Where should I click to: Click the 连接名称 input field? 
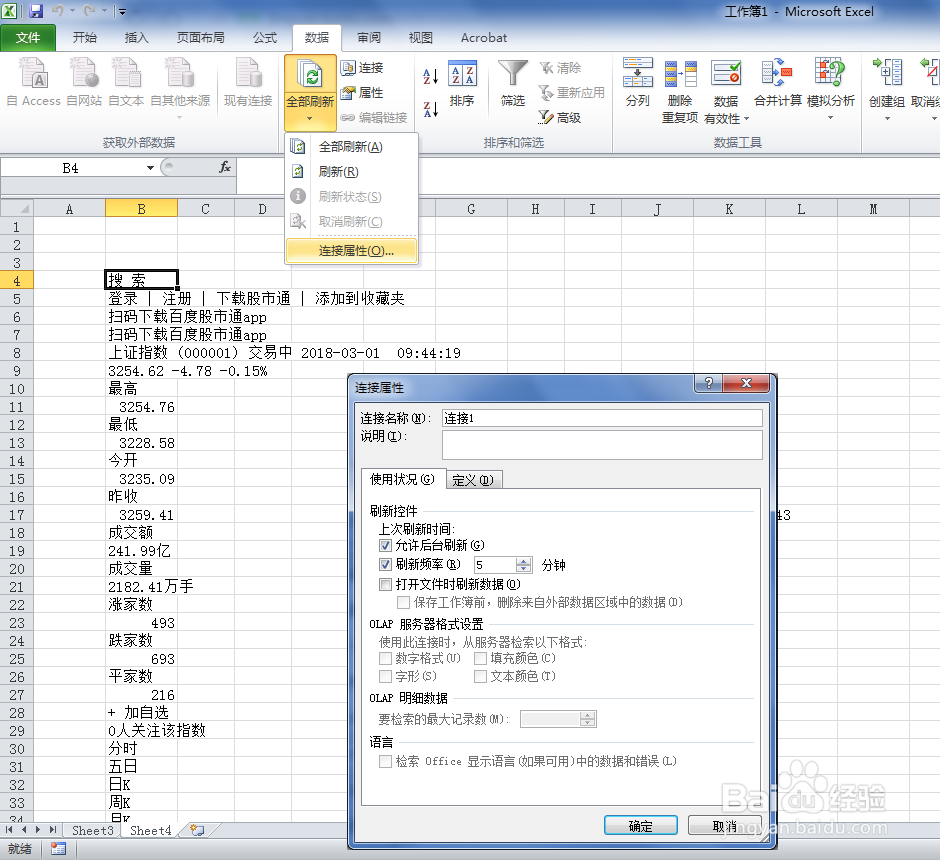tap(602, 418)
